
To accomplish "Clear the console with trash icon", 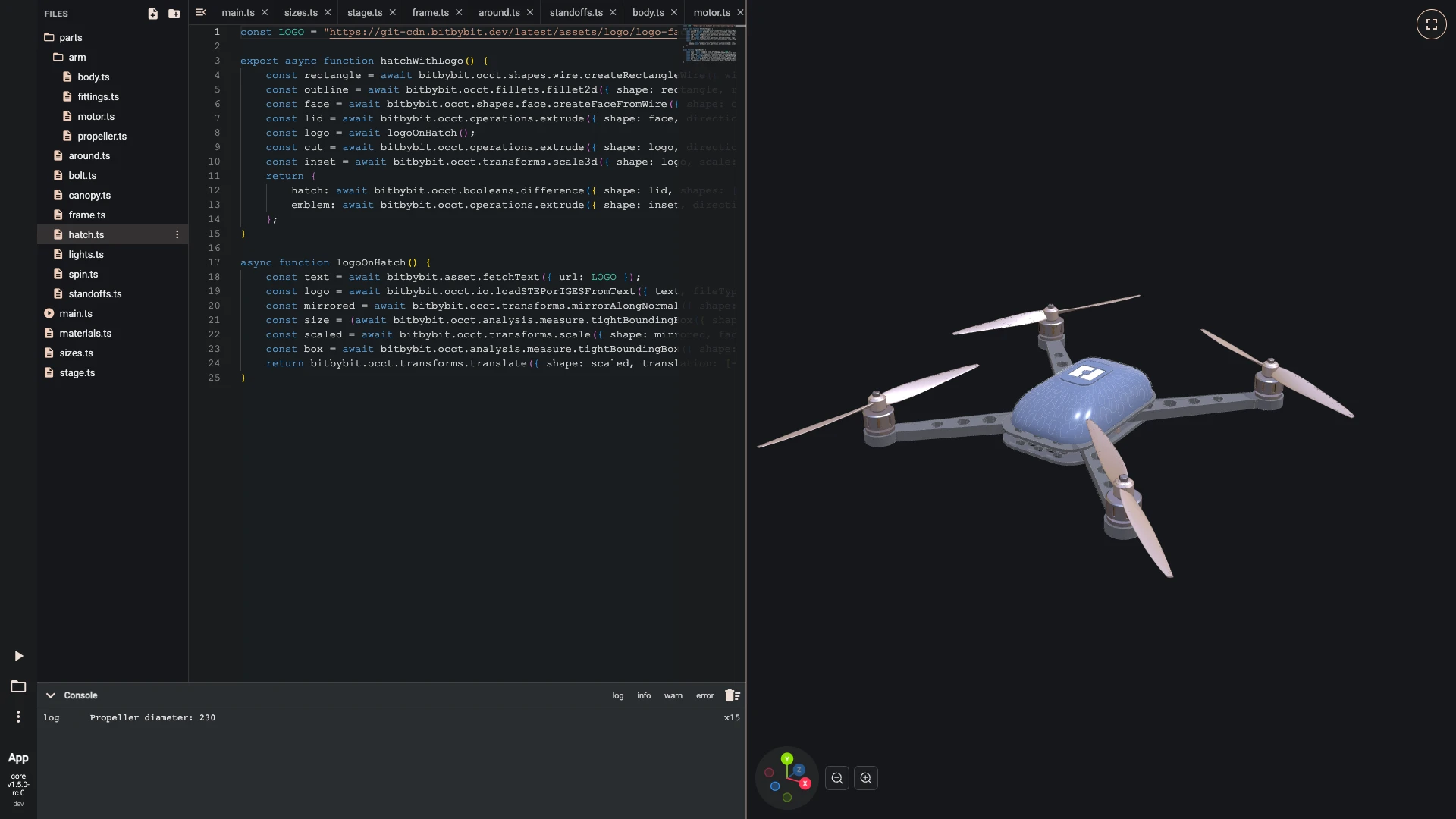I will coord(732,695).
